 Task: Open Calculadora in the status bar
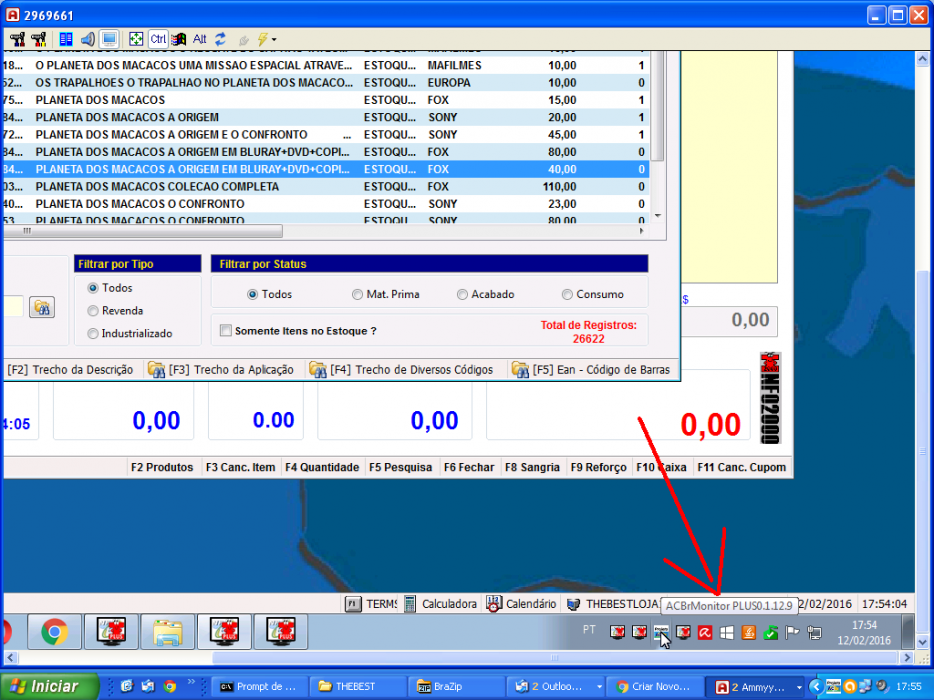[441, 604]
